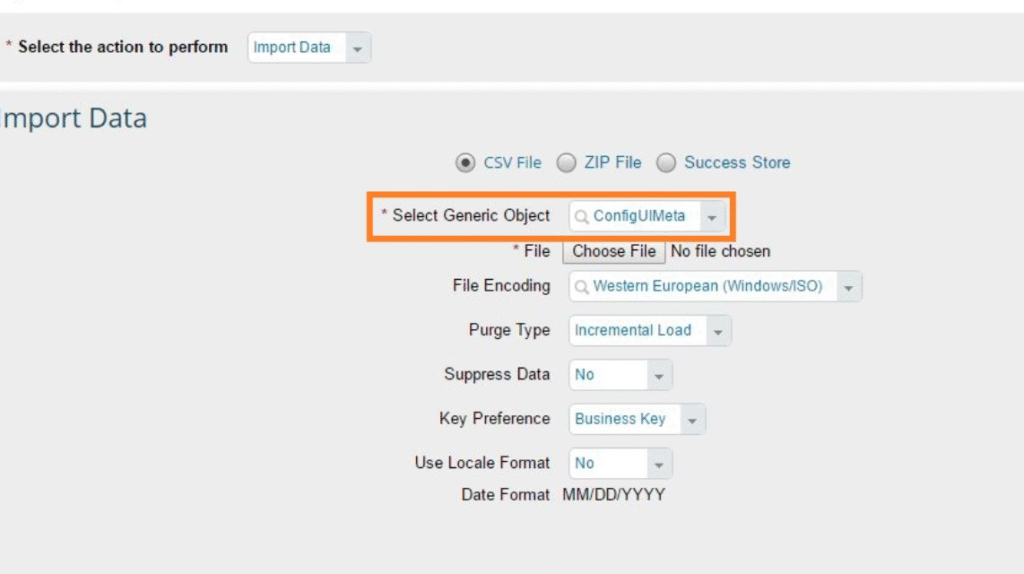
Task: Click the search icon in File Encoding field
Action: coord(581,287)
